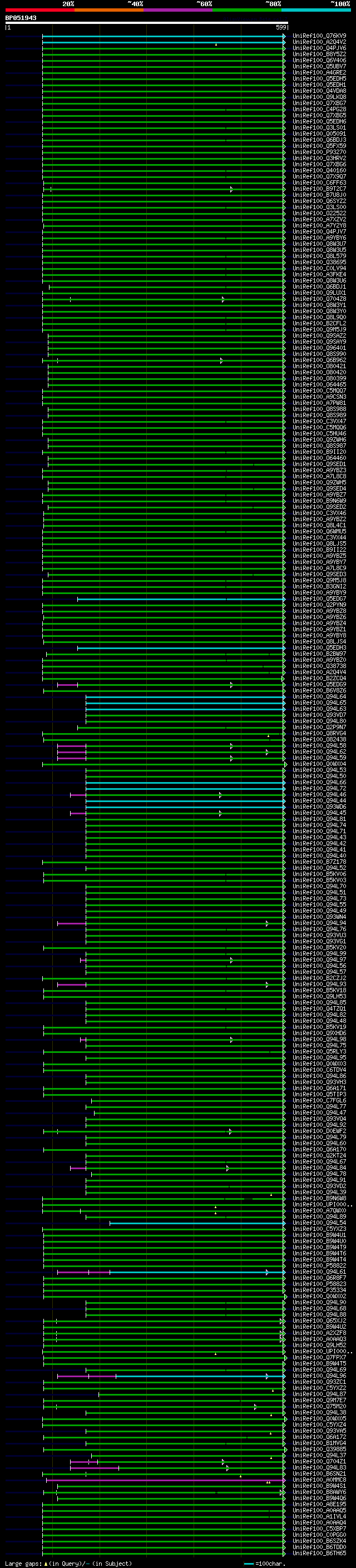Select the UniRef100_Q9LKQ8 label
This screenshot has height=1568, width=356.
click(319, 97)
